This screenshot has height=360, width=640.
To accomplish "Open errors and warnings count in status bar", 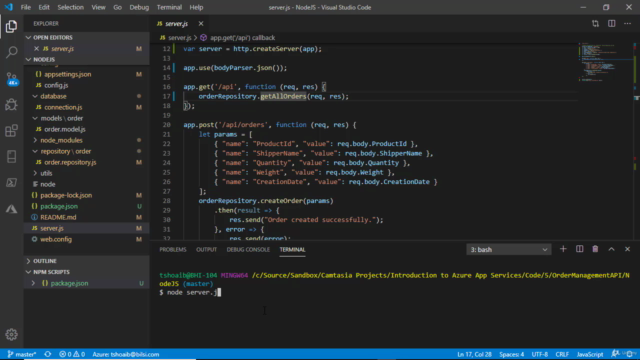I will pyautogui.click(x=72, y=354).
